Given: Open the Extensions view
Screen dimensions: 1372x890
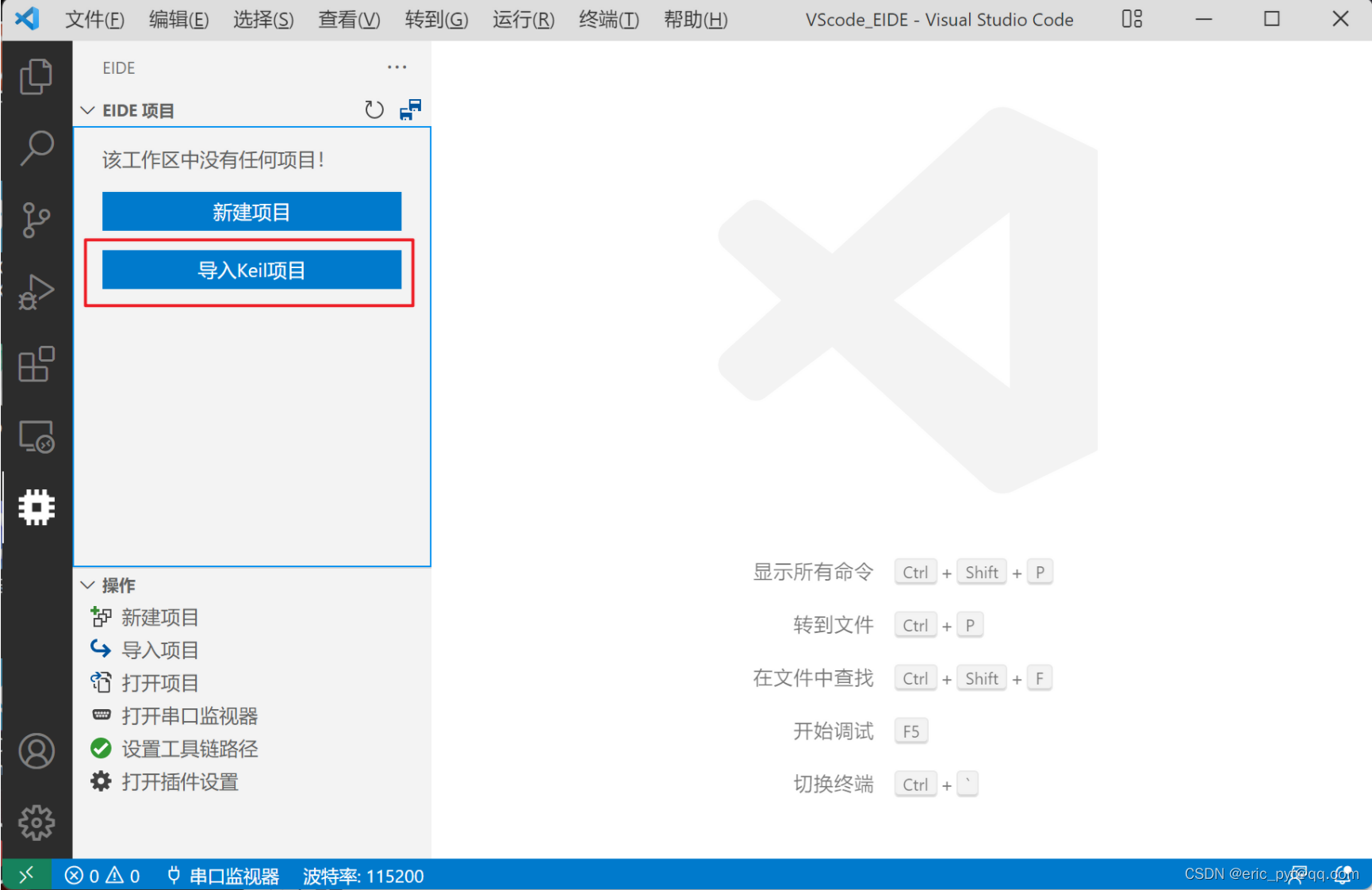Looking at the screenshot, I should (36, 364).
